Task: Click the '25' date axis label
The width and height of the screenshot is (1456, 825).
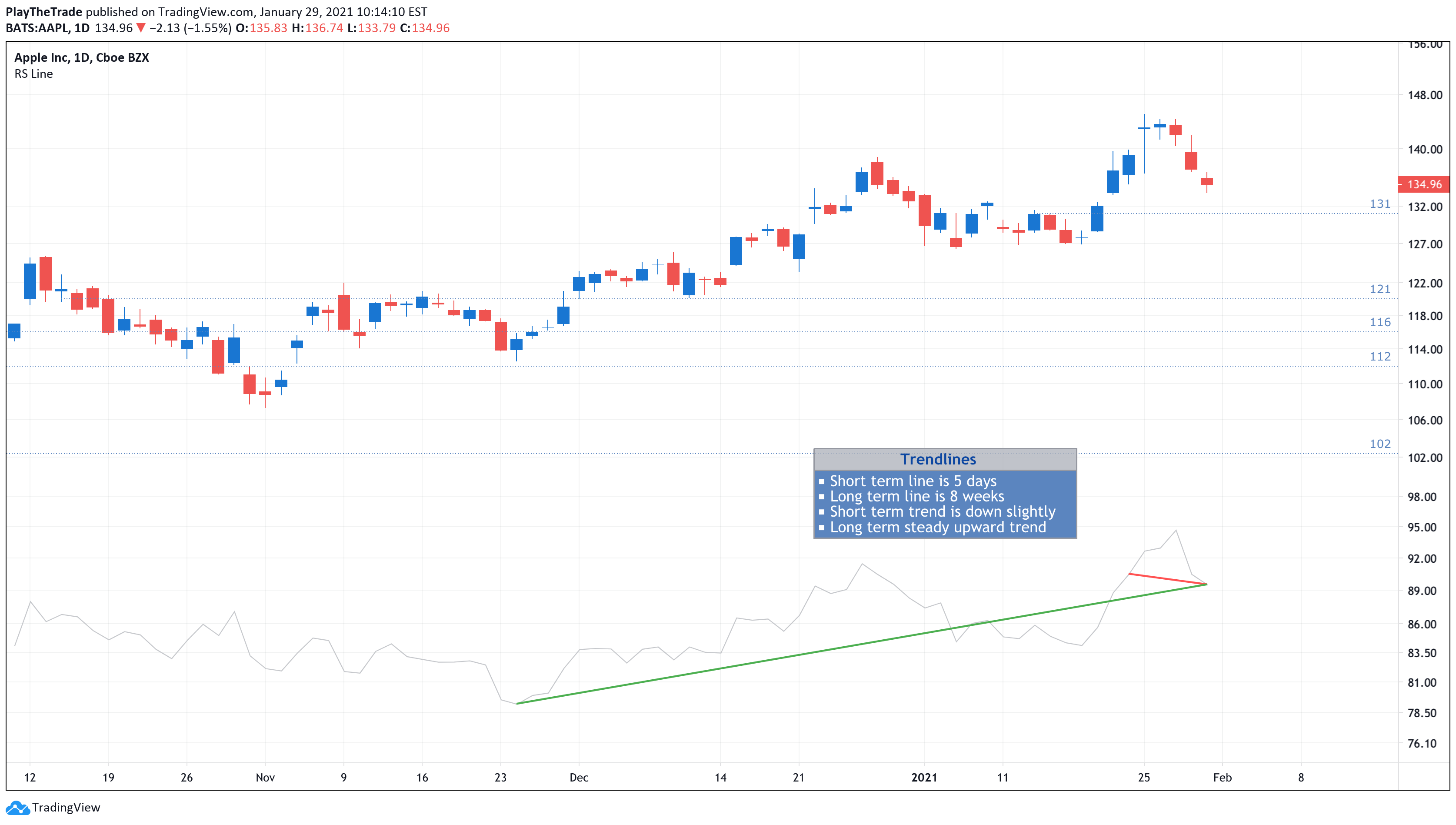Action: 1143,778
